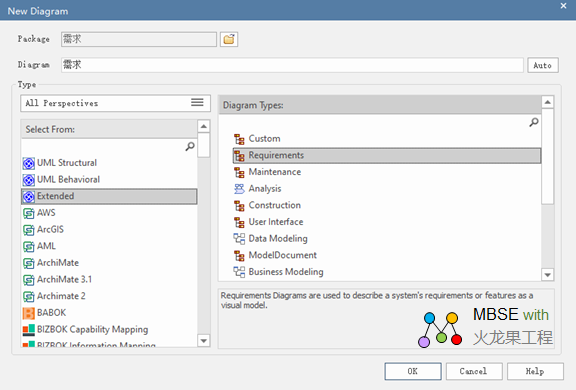Screen dimensions: 576x390
Task: Click the Analysis diagram icon
Action: pos(239,189)
